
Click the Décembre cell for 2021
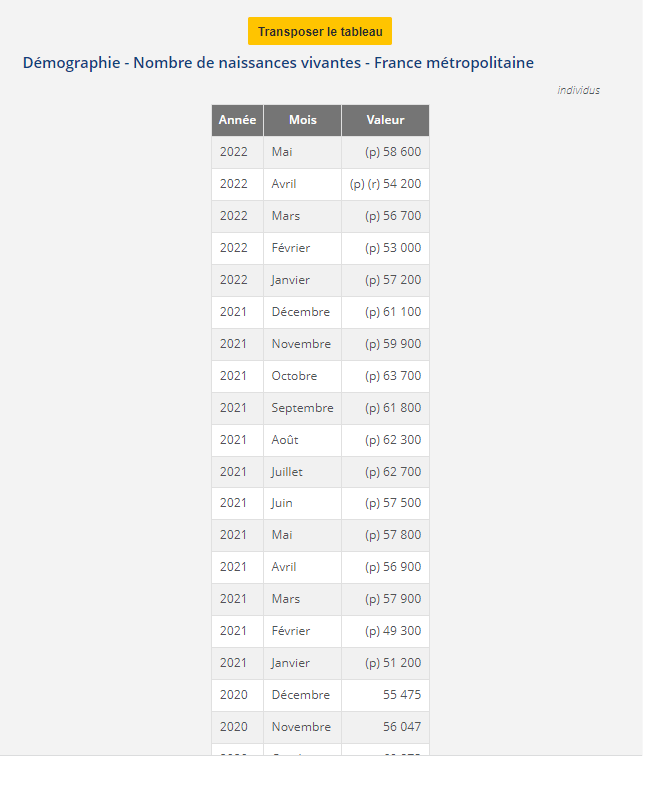pyautogui.click(x=300, y=312)
